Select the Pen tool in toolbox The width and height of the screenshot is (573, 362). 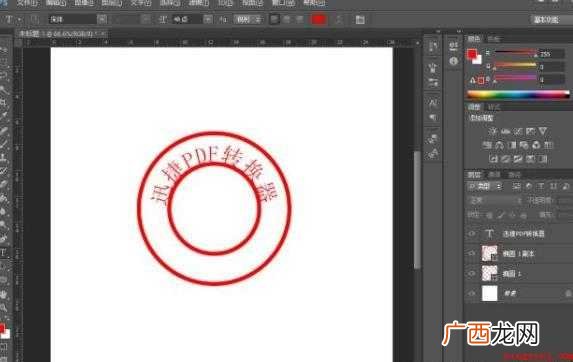click(x=4, y=239)
